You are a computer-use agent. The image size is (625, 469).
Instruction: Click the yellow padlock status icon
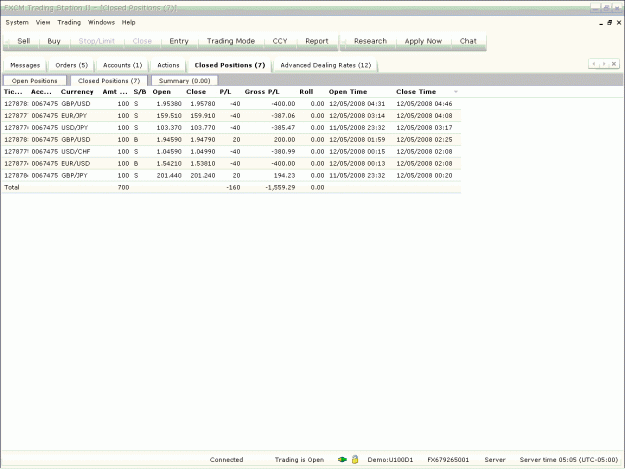(355, 459)
